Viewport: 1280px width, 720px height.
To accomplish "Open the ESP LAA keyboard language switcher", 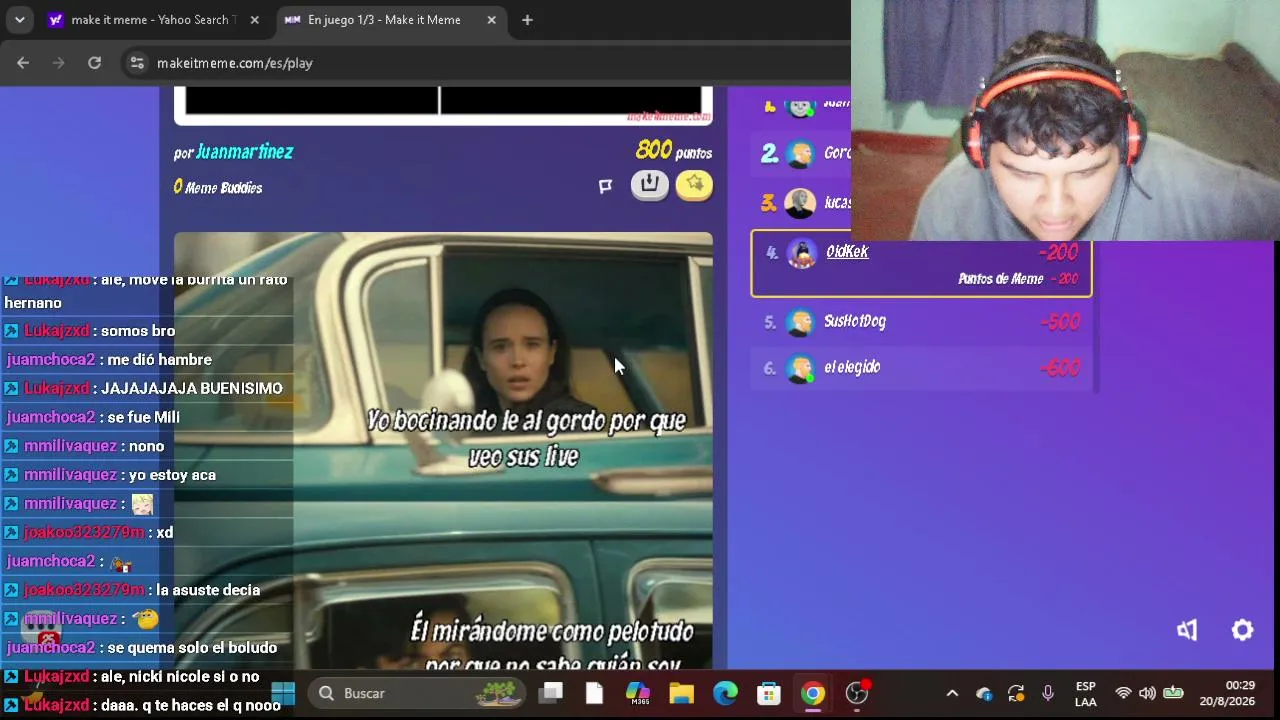I will tap(1085, 694).
